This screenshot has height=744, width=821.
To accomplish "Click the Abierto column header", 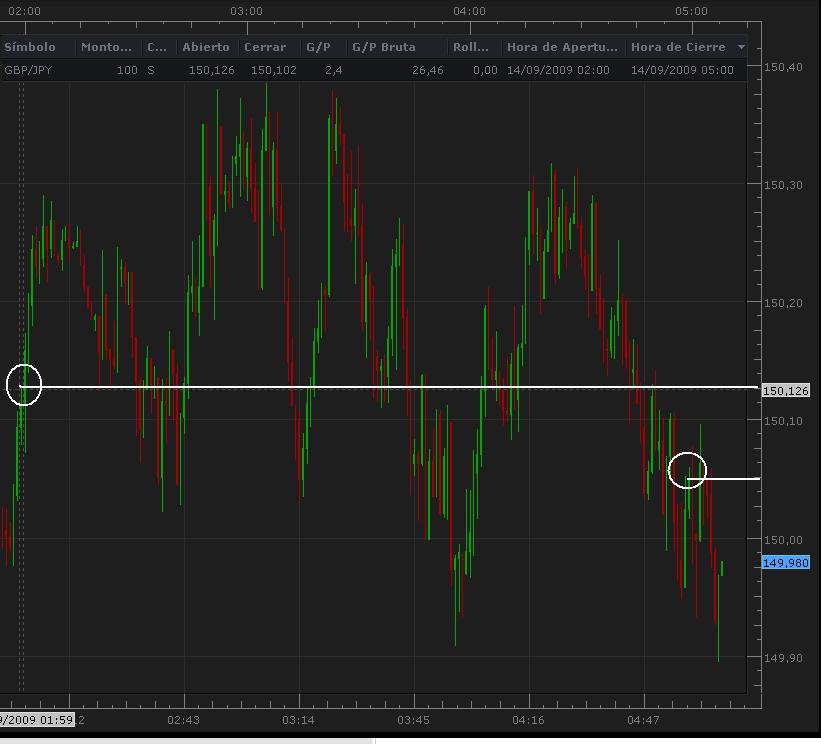I will (x=205, y=47).
